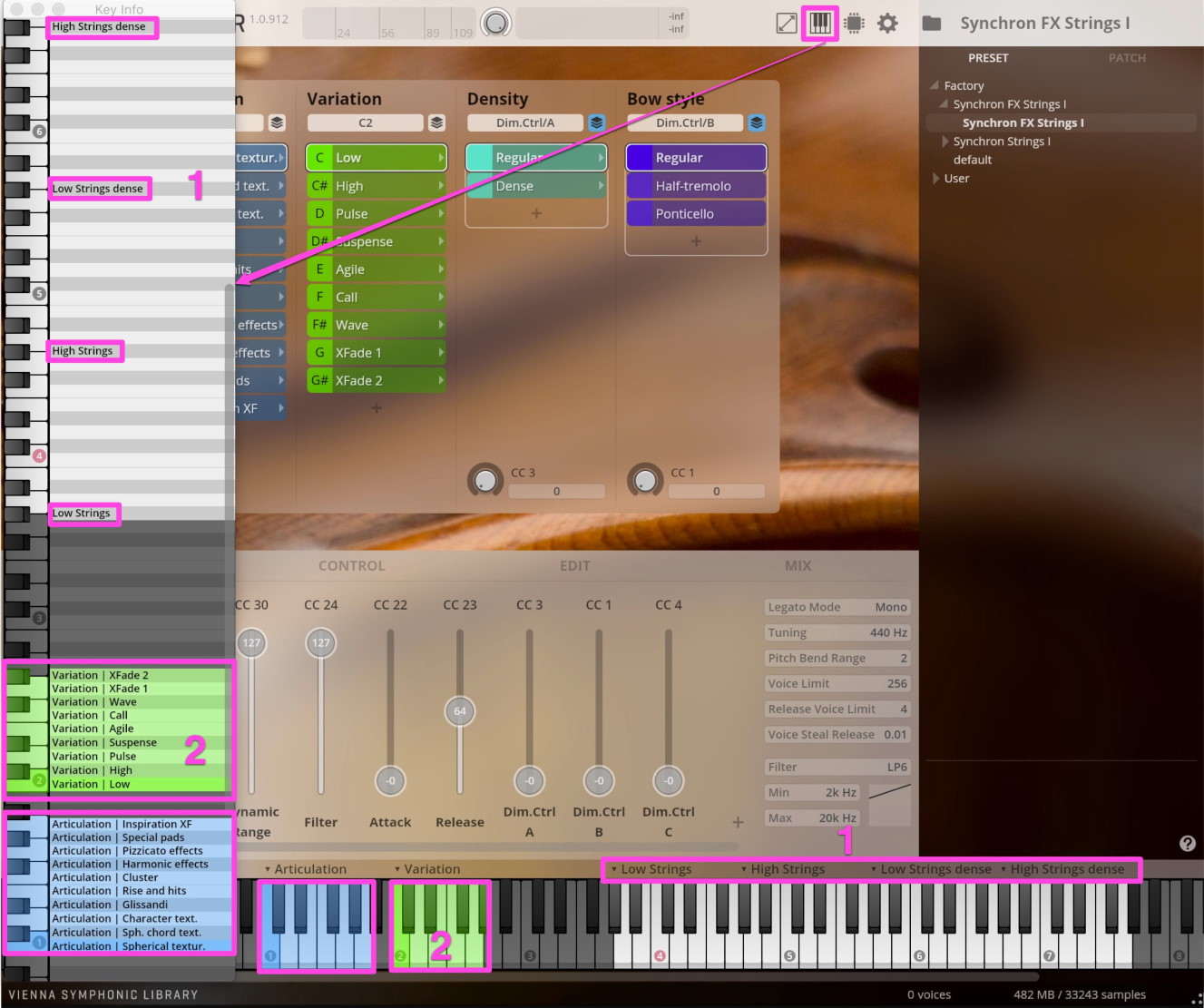
Task: Open the Legato Mode Mono selector
Action: [837, 607]
